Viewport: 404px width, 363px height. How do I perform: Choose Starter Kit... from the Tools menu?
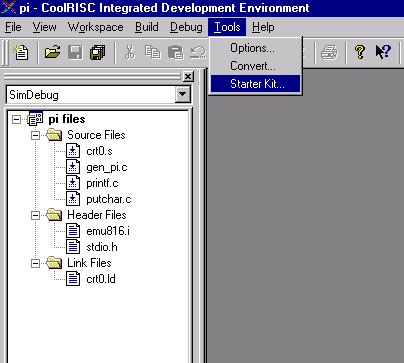point(255,84)
